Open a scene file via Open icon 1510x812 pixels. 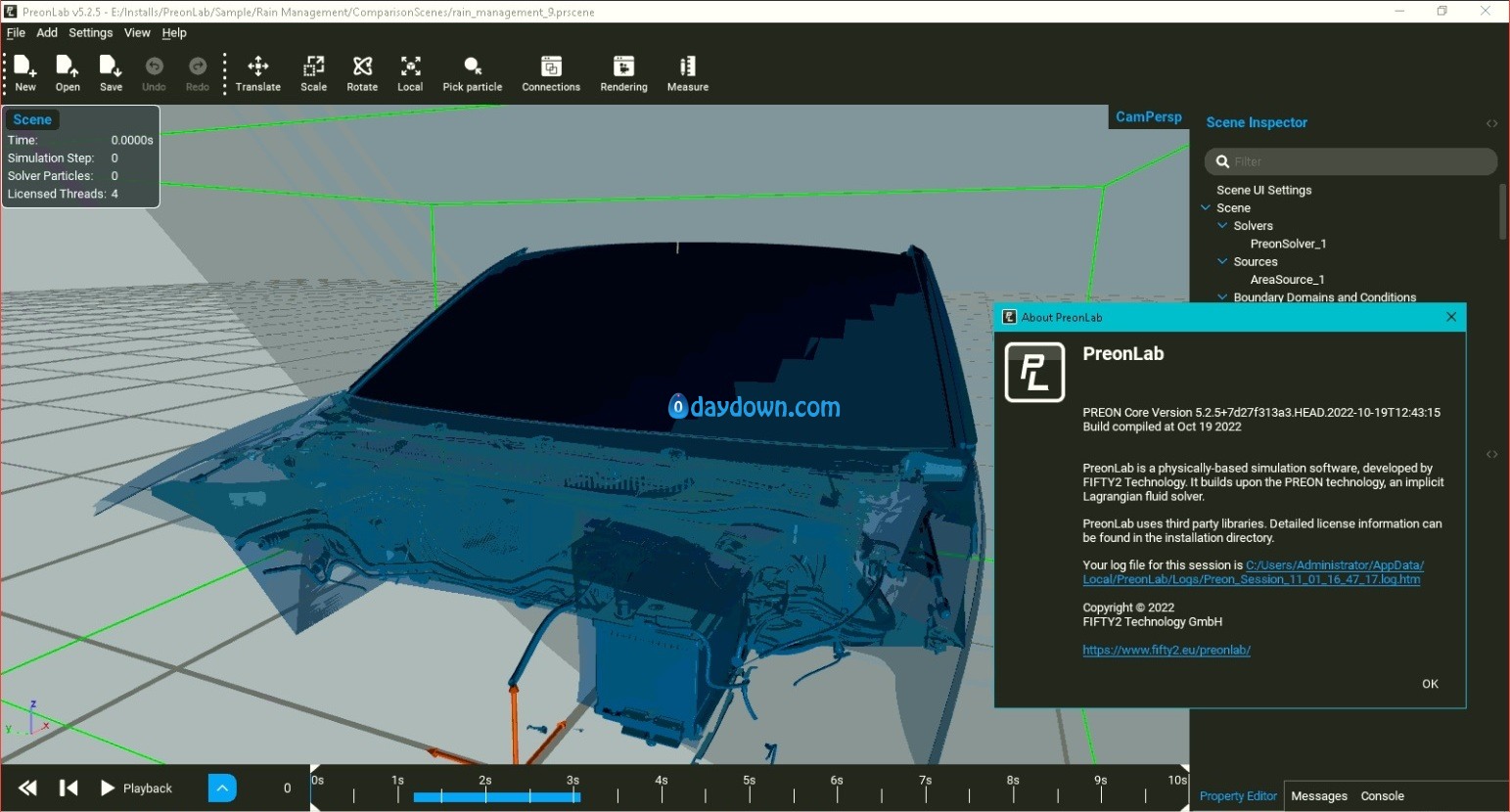tap(68, 73)
